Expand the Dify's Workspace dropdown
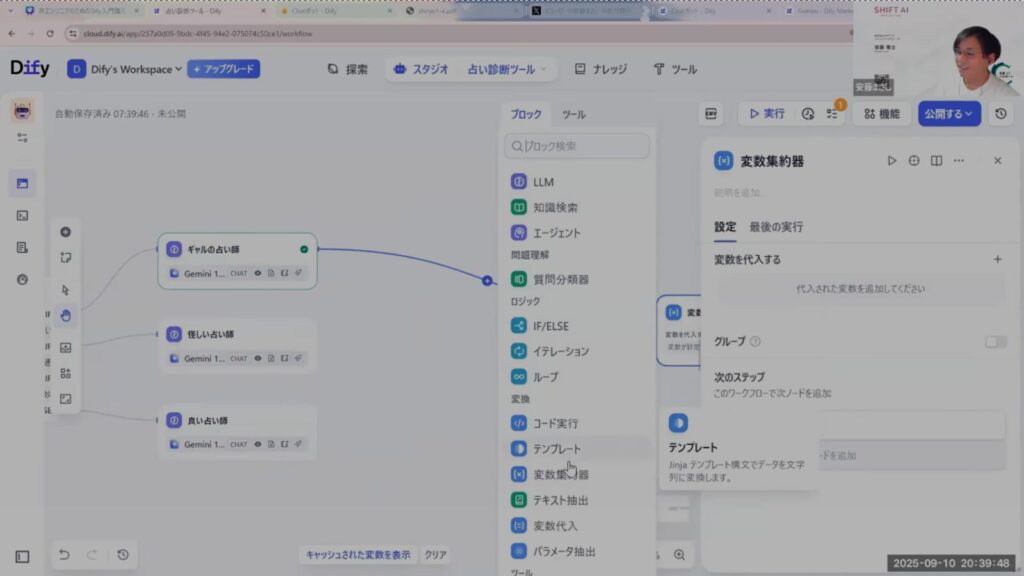 point(125,69)
